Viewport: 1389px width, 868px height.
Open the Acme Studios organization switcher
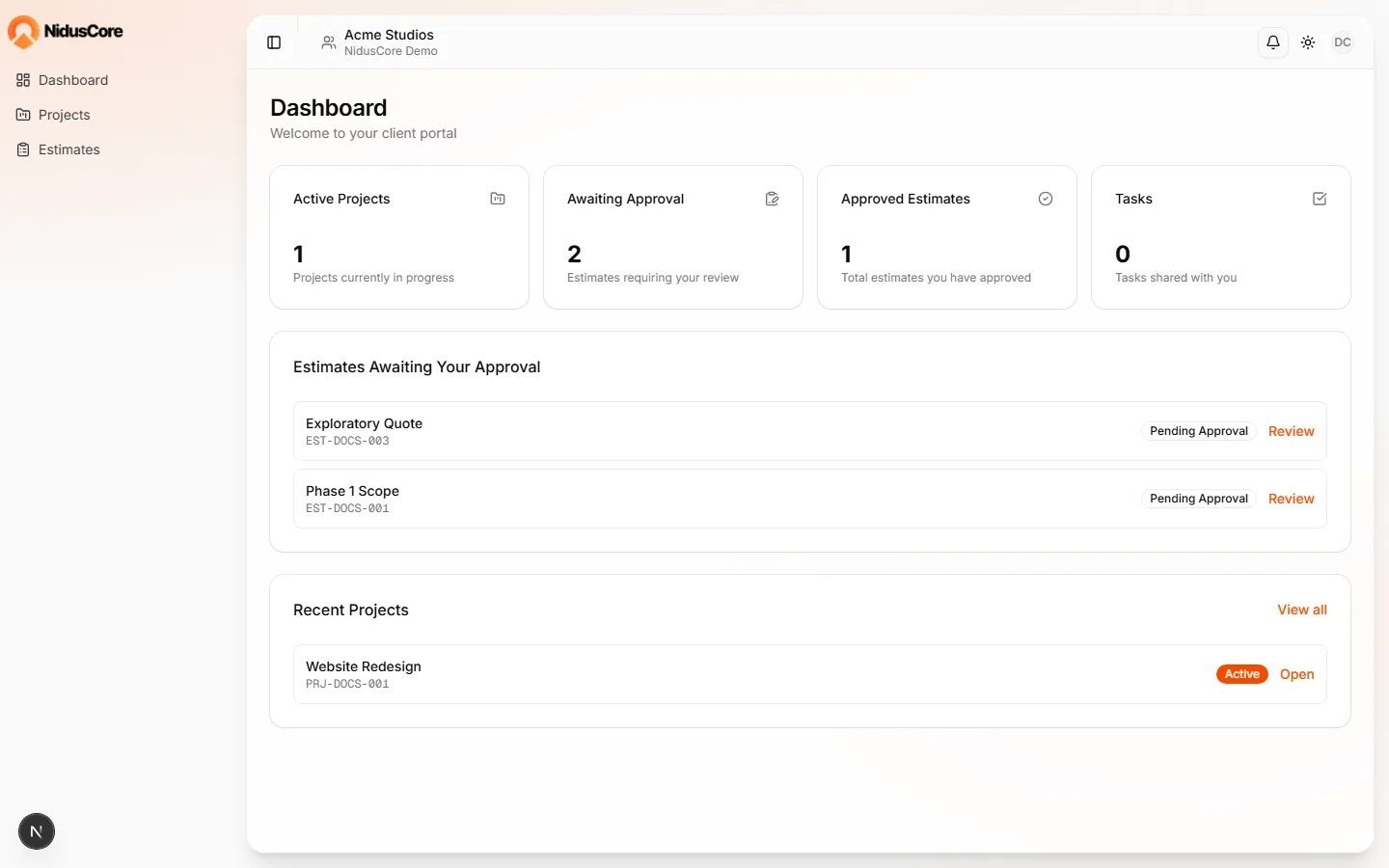pos(379,42)
